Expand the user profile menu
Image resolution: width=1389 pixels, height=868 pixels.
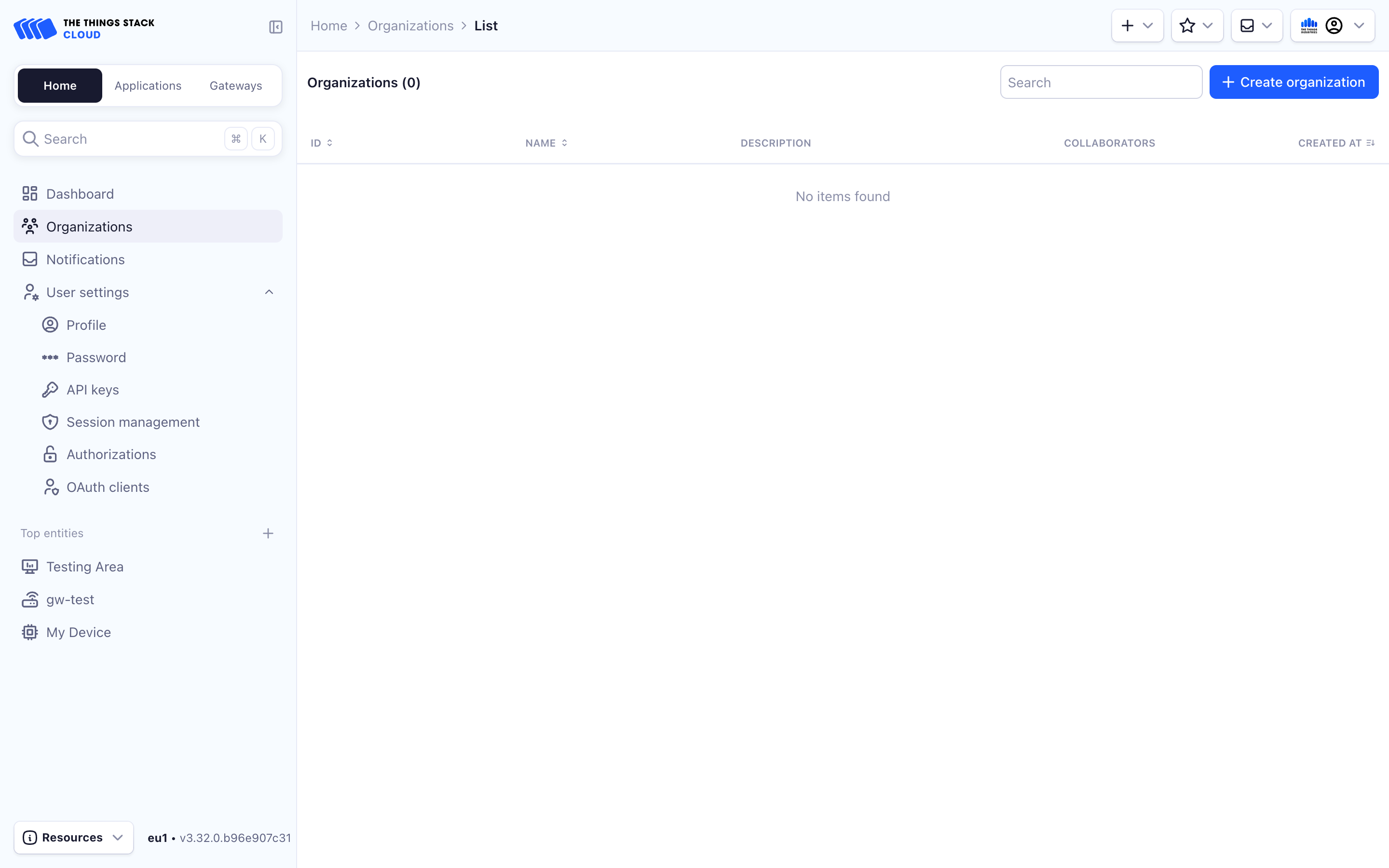[1332, 26]
